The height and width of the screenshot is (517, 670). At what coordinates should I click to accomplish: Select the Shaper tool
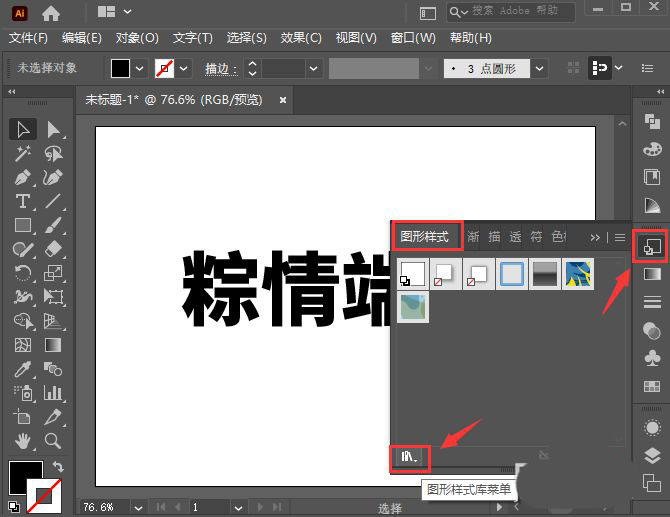23,249
